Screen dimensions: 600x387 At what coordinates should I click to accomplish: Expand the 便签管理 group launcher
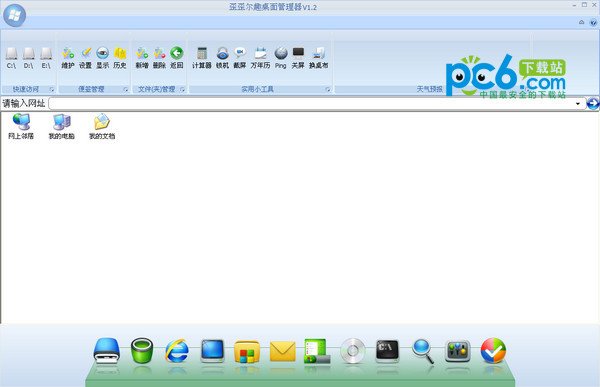tap(126, 90)
